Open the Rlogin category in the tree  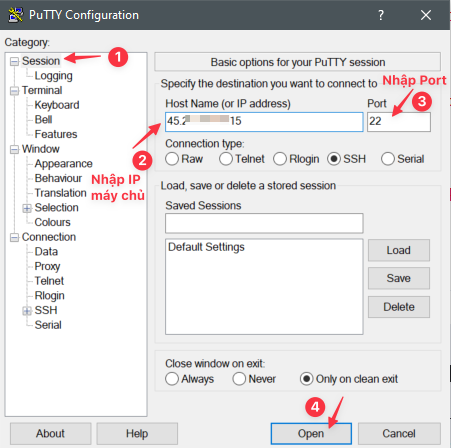click(x=50, y=296)
